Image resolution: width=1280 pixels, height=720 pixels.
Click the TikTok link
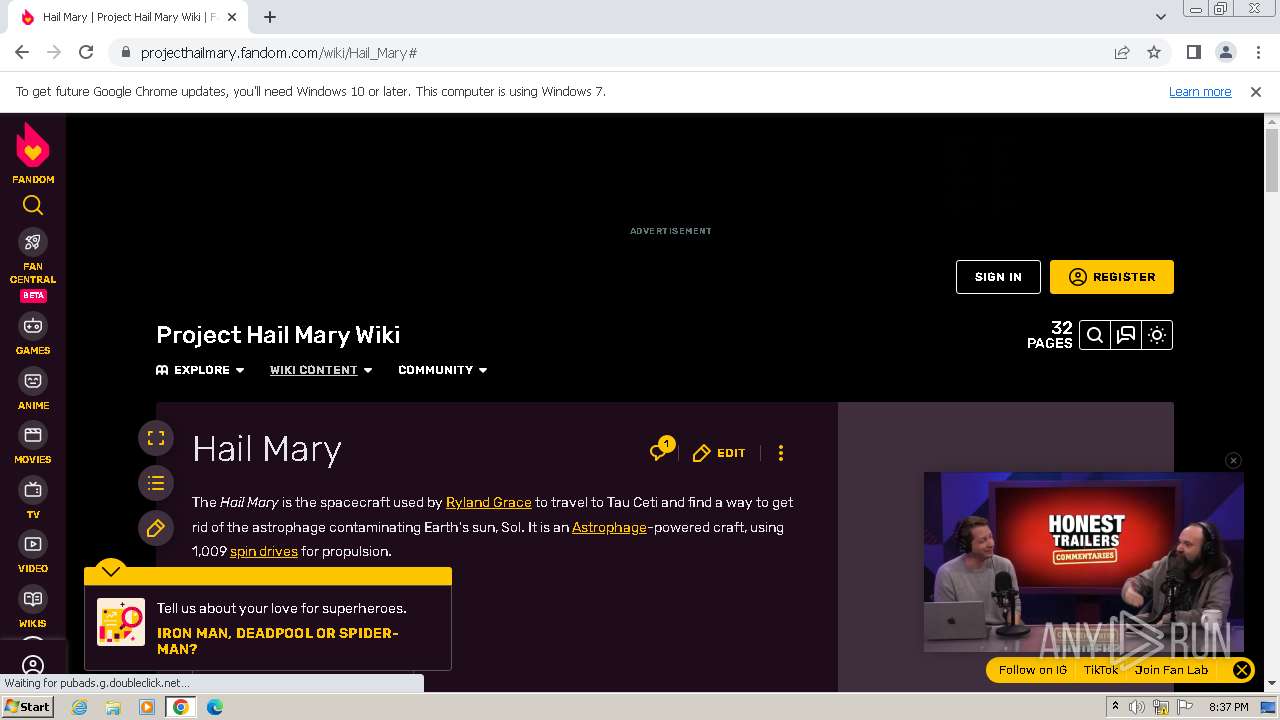click(x=1101, y=670)
